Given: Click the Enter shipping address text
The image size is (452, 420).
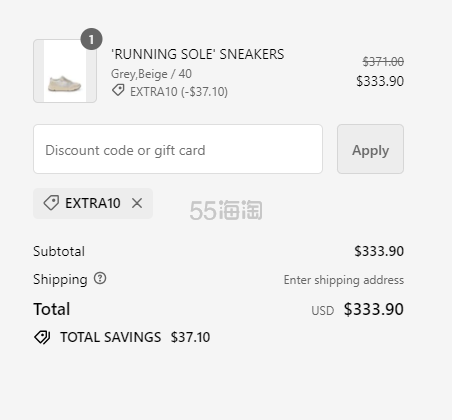Looking at the screenshot, I should (x=344, y=280).
